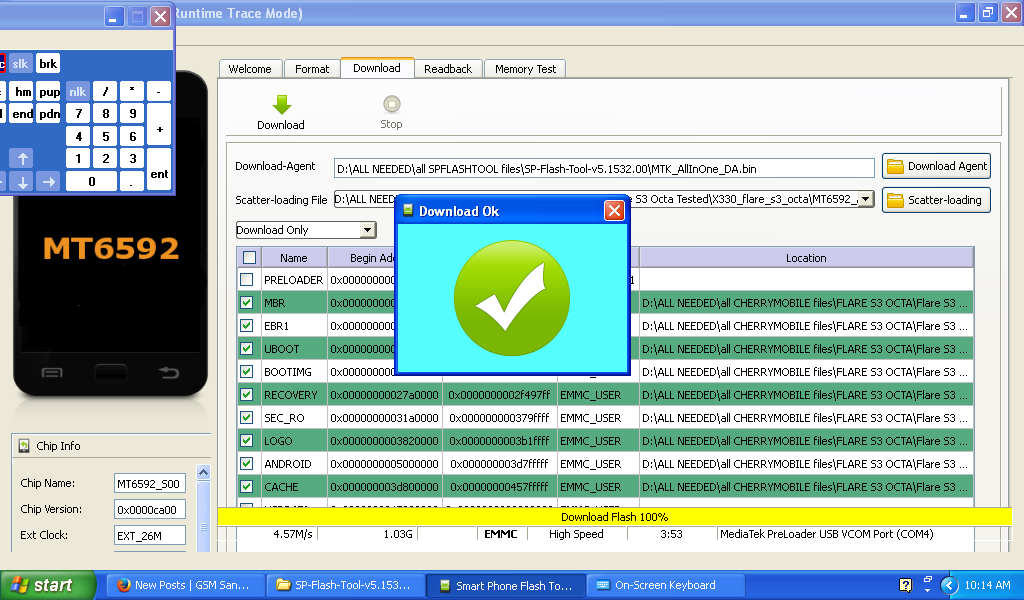The width and height of the screenshot is (1024, 600).
Task: Uncheck the RECOVERY partition checkbox
Action: 247,395
